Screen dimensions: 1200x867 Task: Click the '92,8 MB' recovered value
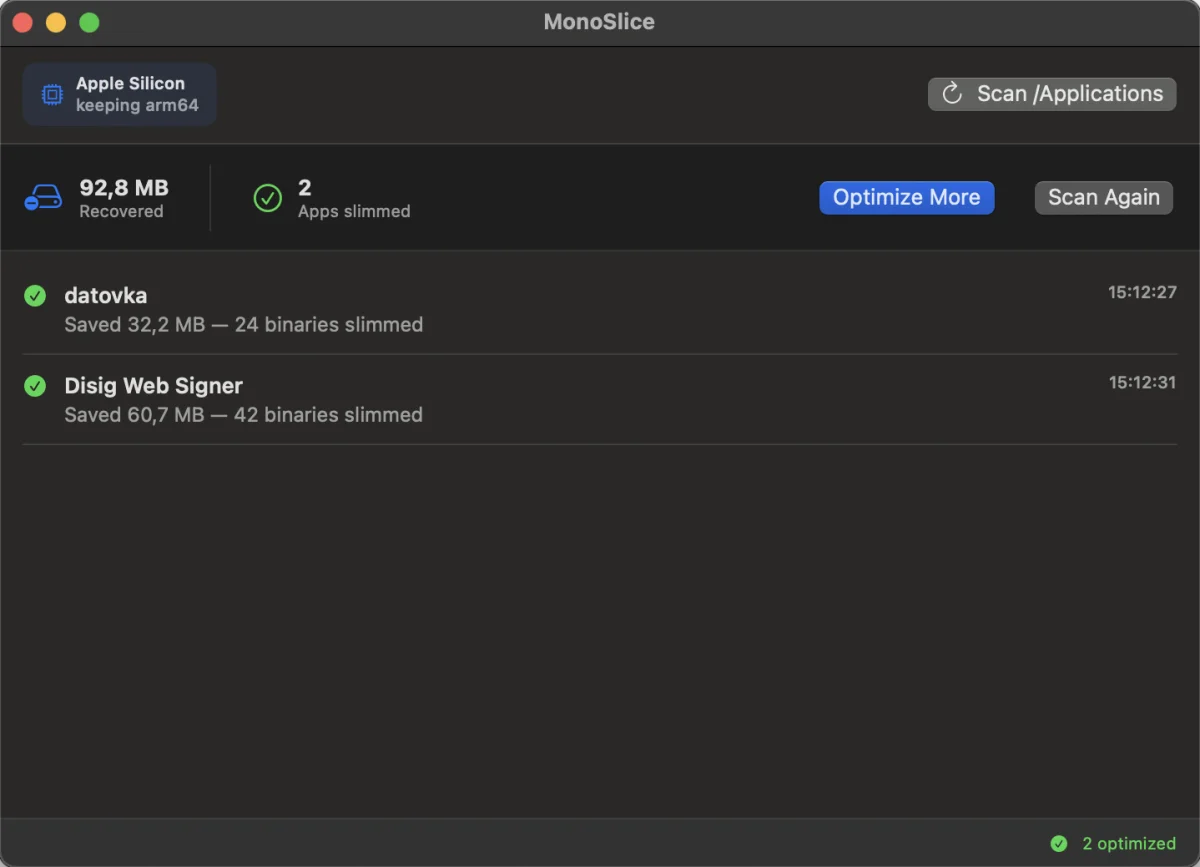click(124, 188)
